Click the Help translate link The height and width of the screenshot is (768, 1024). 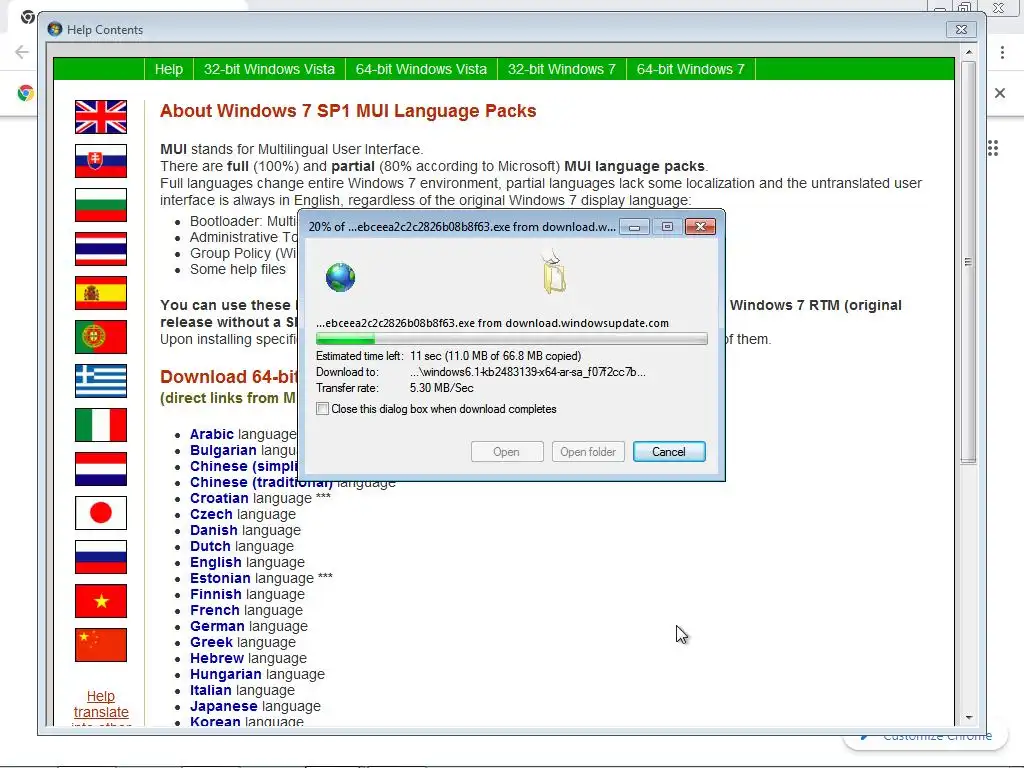coord(101,704)
